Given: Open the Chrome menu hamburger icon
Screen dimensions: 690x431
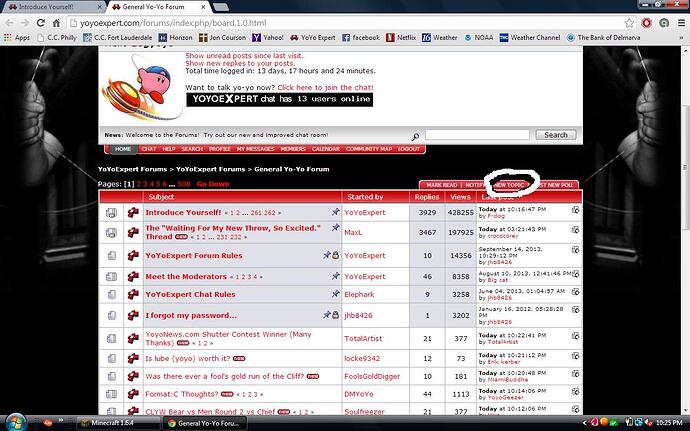Looking at the screenshot, I should coord(681,23).
